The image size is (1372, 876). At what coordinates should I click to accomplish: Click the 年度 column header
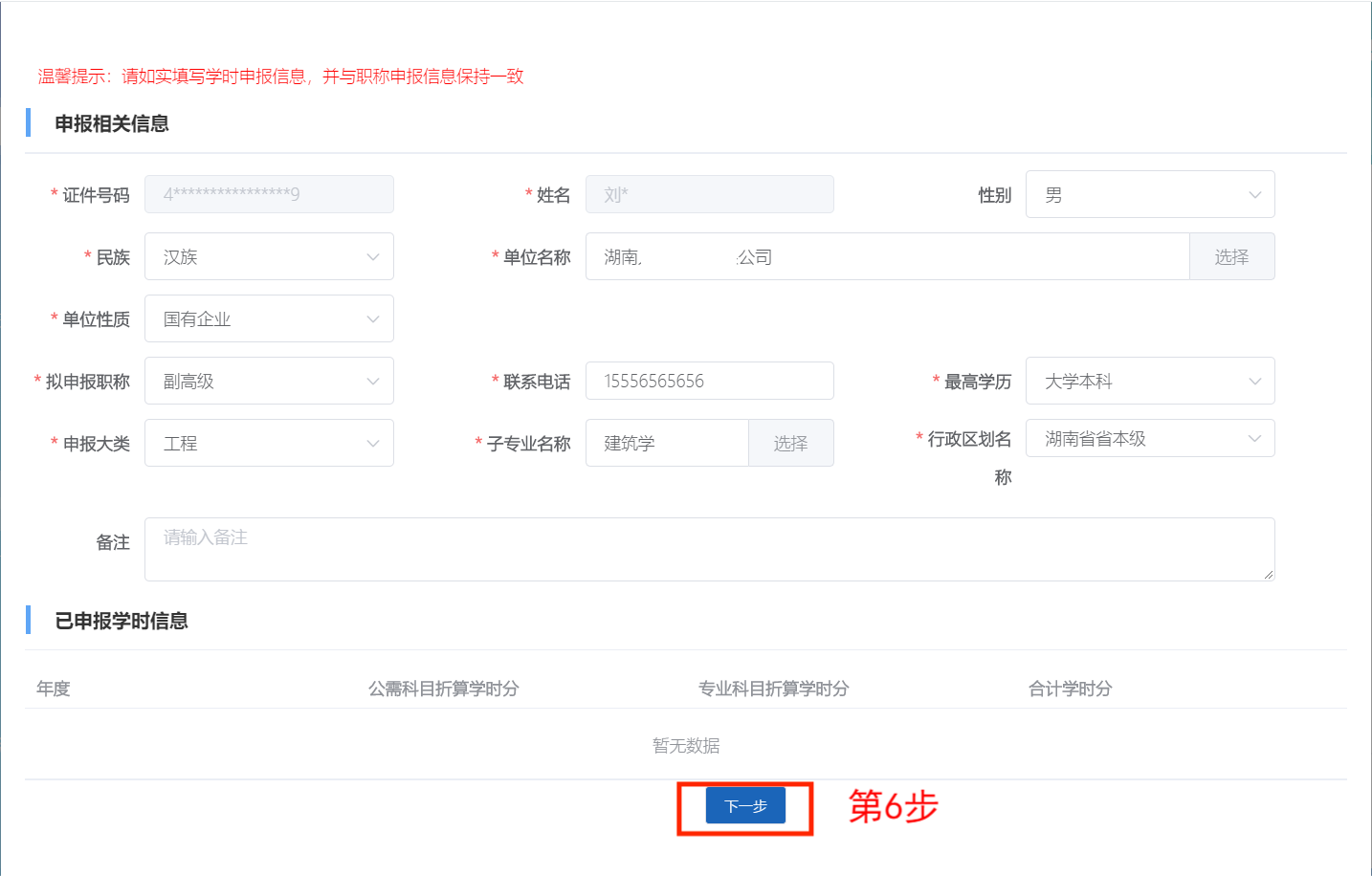coord(54,689)
